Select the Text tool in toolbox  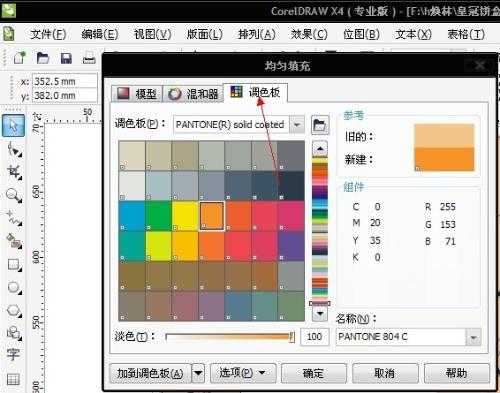[13, 354]
